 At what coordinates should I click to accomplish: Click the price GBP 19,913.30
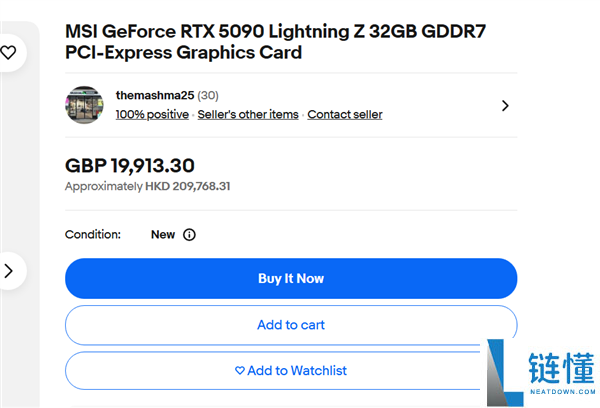click(x=130, y=166)
